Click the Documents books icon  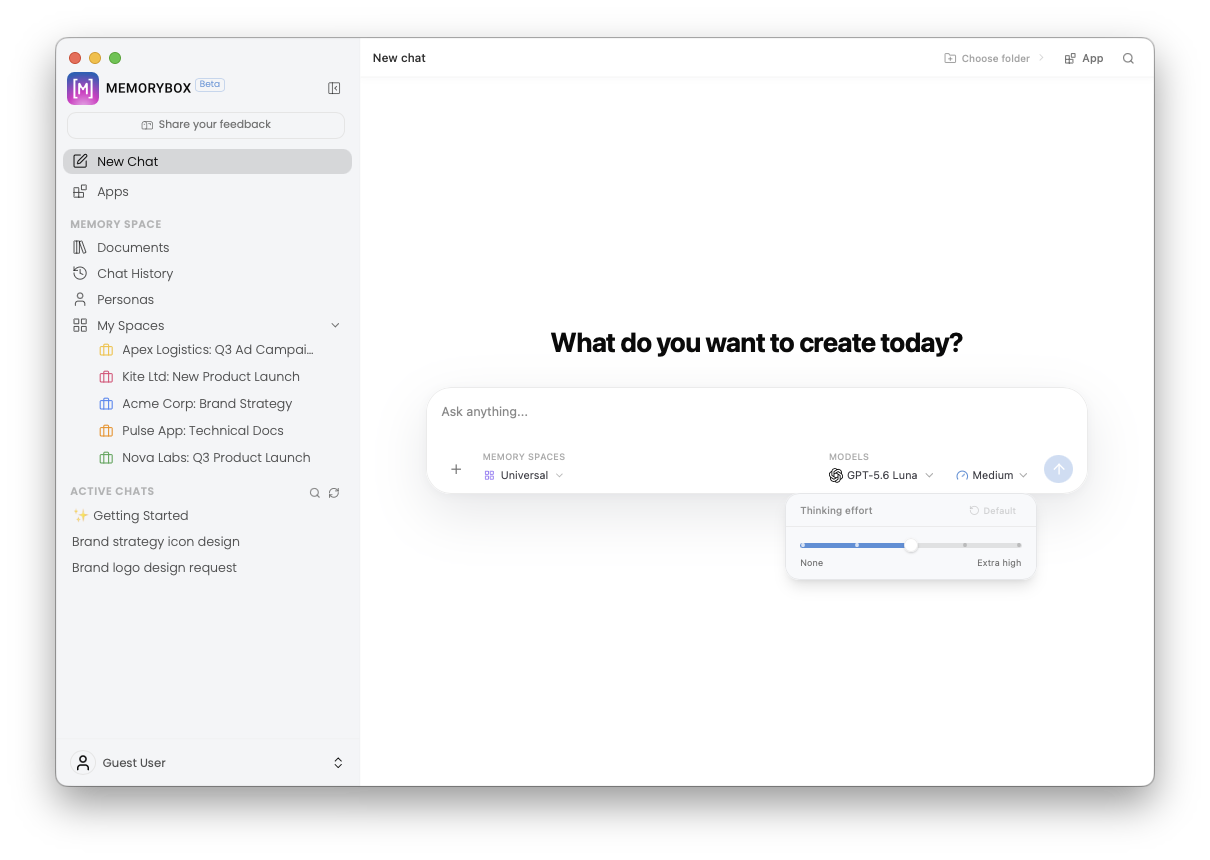80,247
